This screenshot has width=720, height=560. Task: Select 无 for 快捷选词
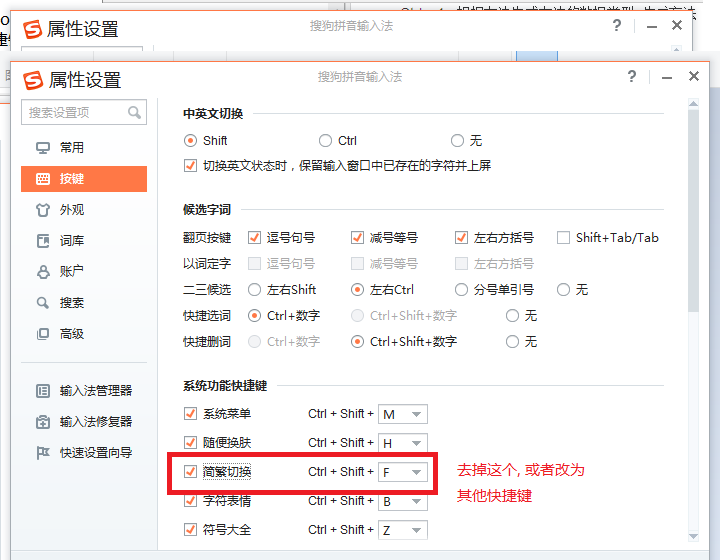512,316
